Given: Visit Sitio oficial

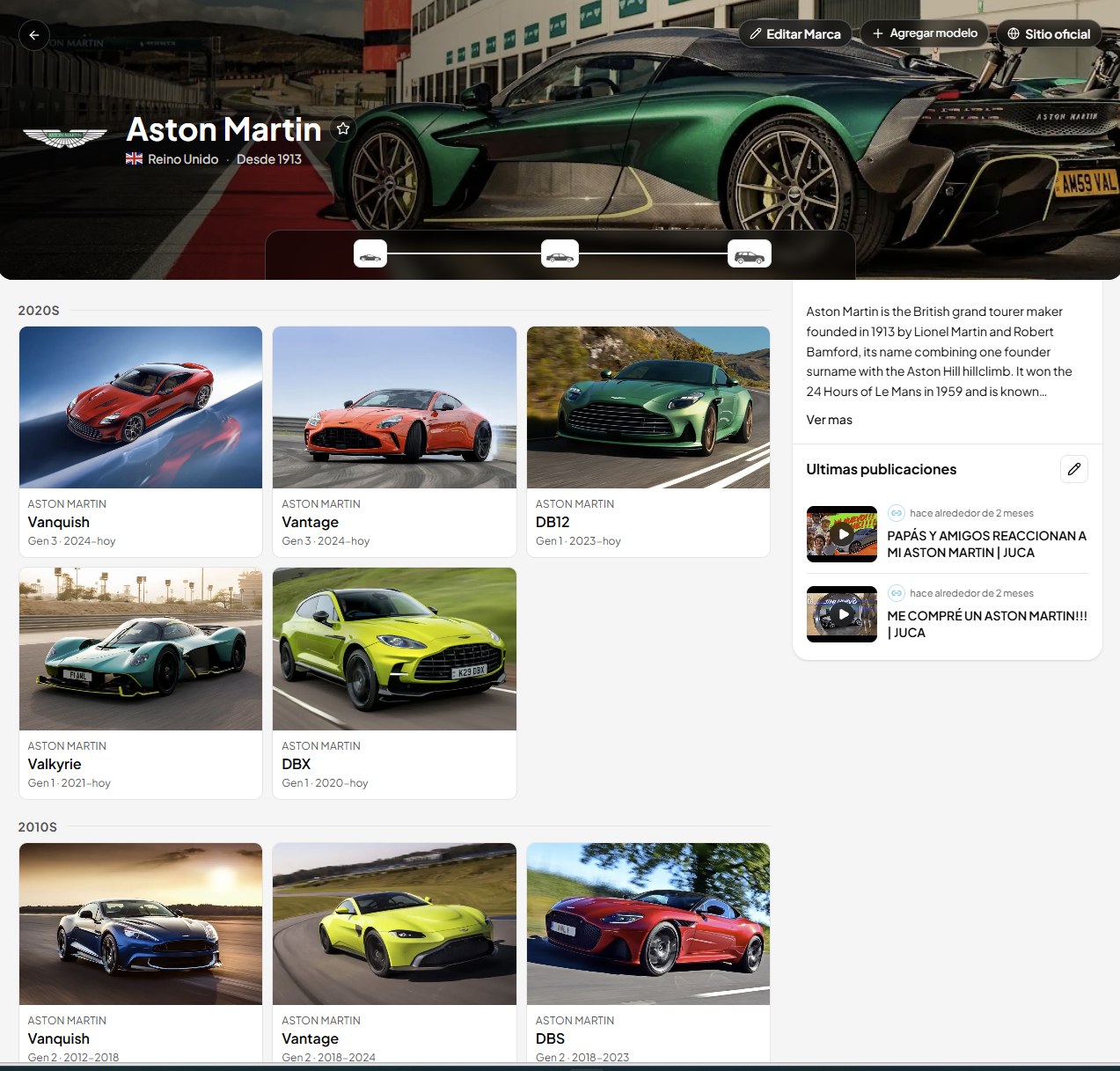Looking at the screenshot, I should [1049, 33].
